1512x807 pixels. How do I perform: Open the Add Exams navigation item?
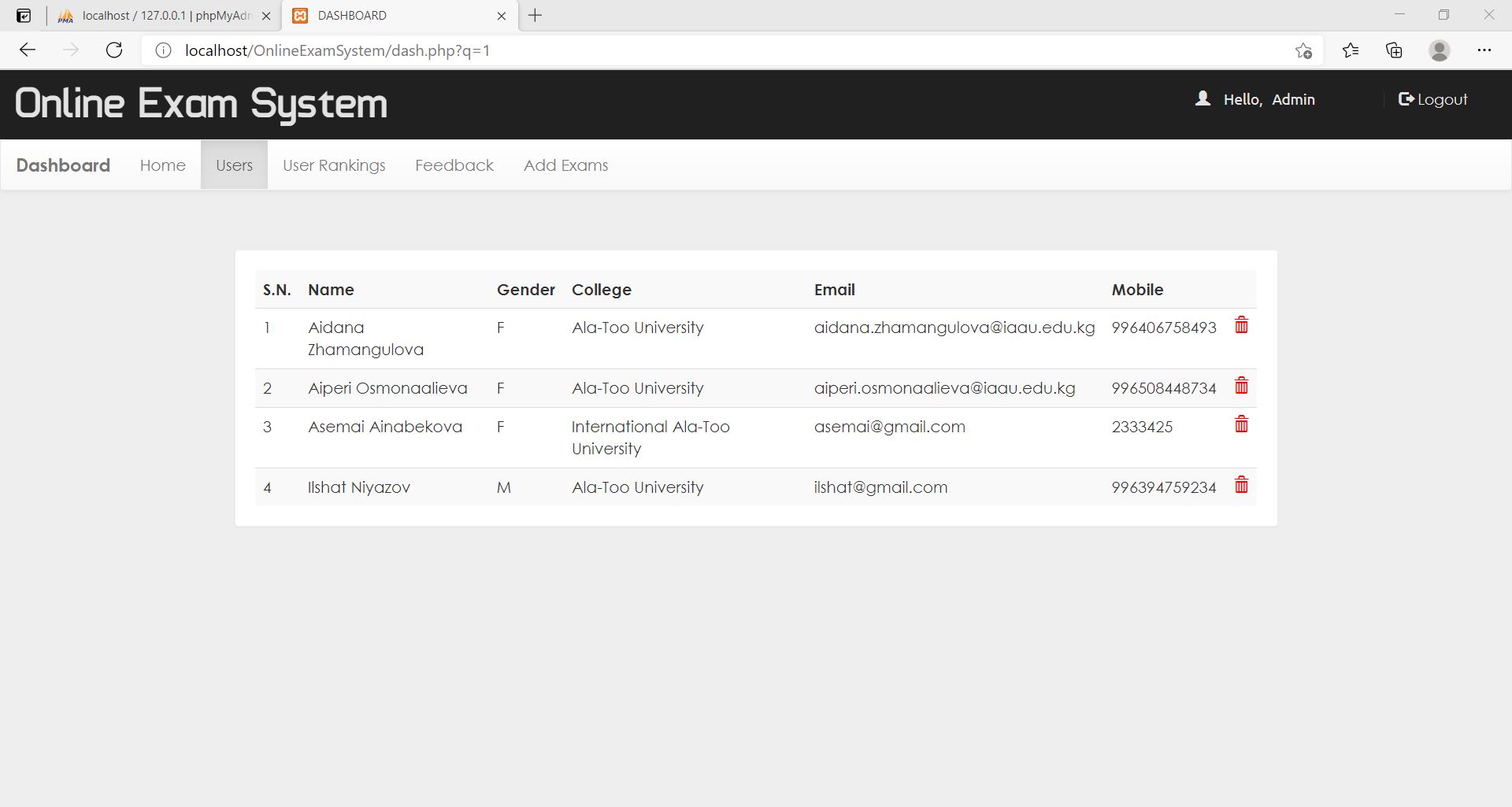click(566, 165)
